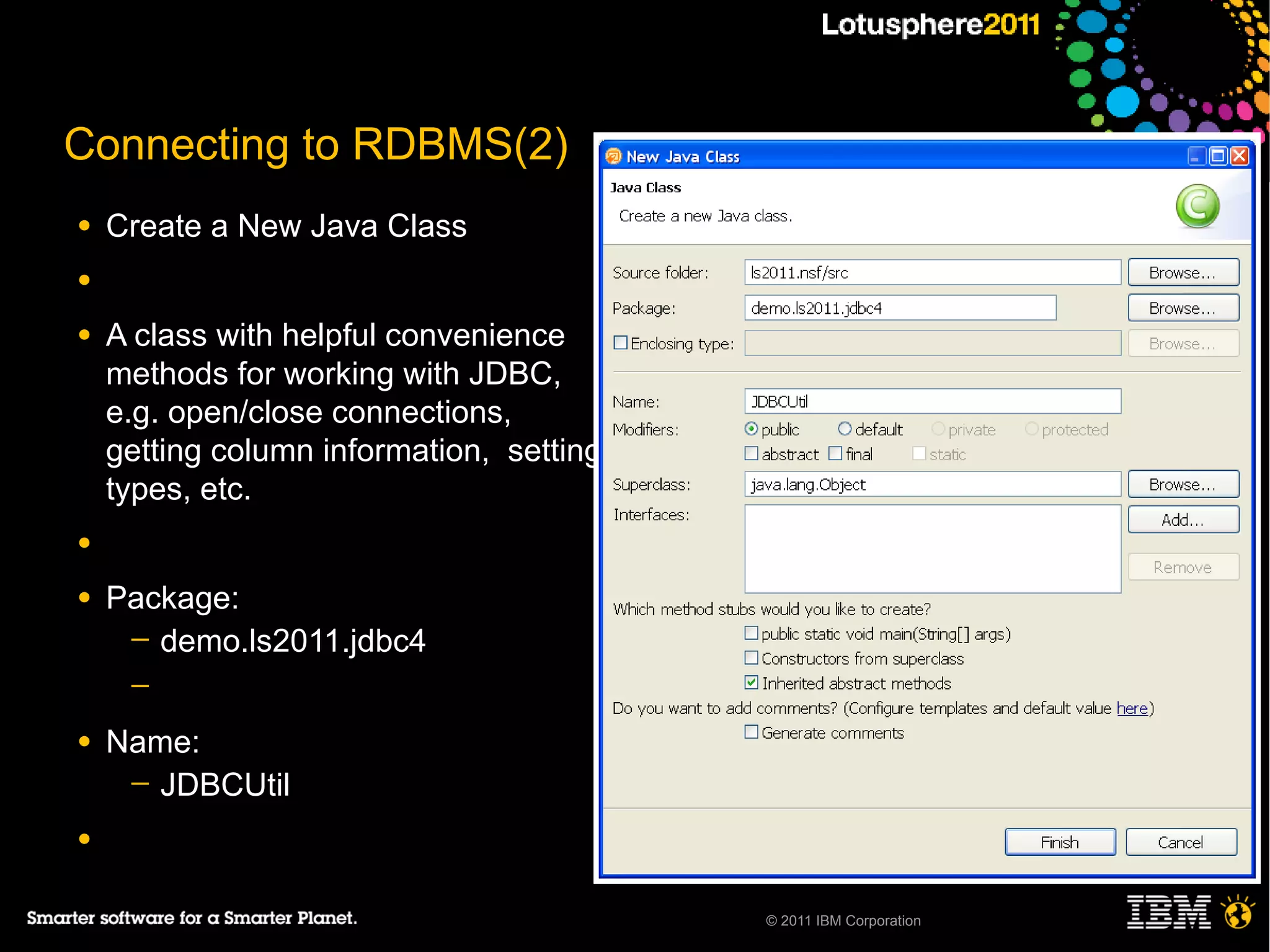Image resolution: width=1270 pixels, height=952 pixels.
Task: Click the Finish button
Action: 1060,842
